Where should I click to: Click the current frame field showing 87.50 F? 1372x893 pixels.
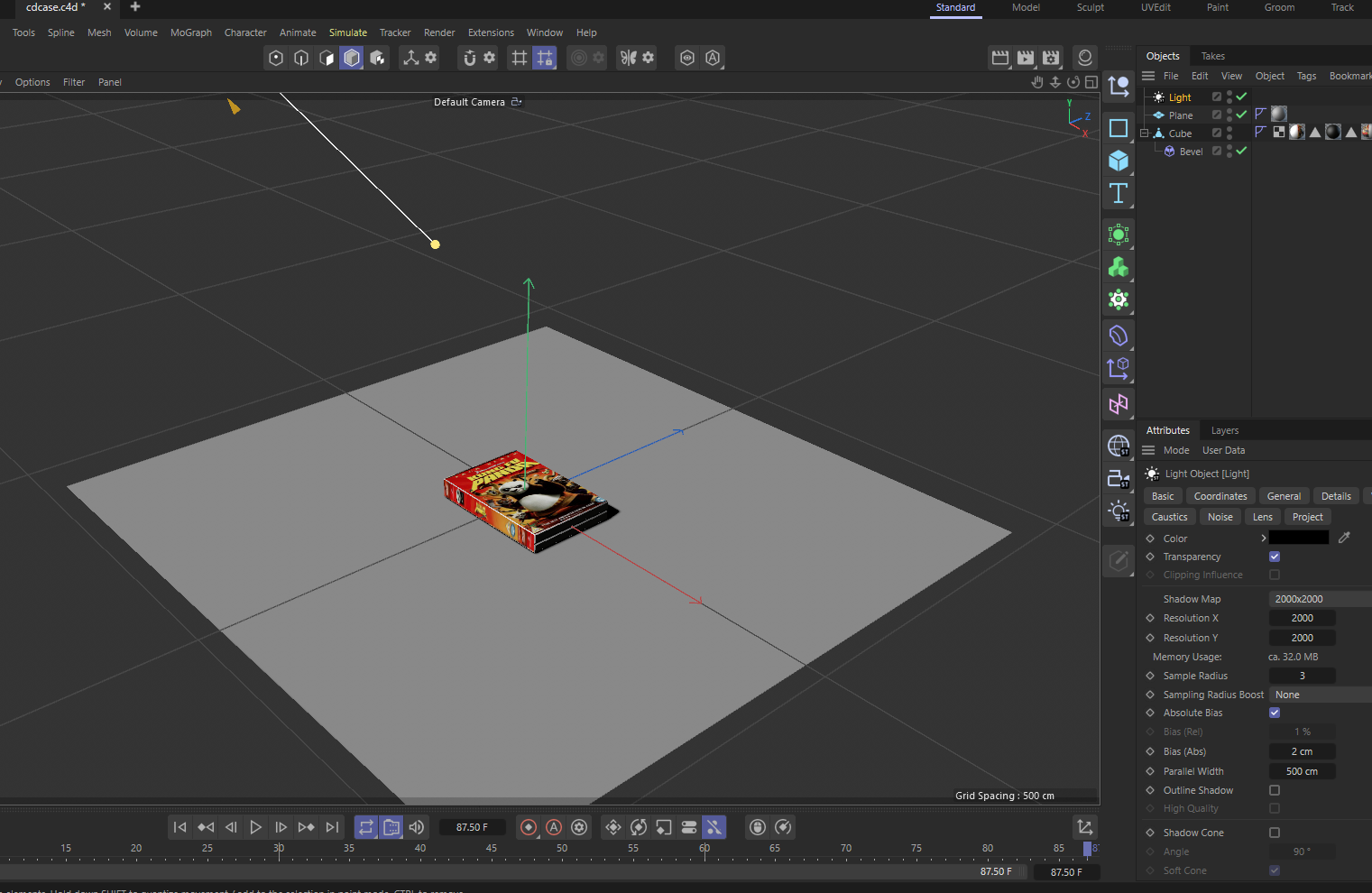tap(473, 827)
